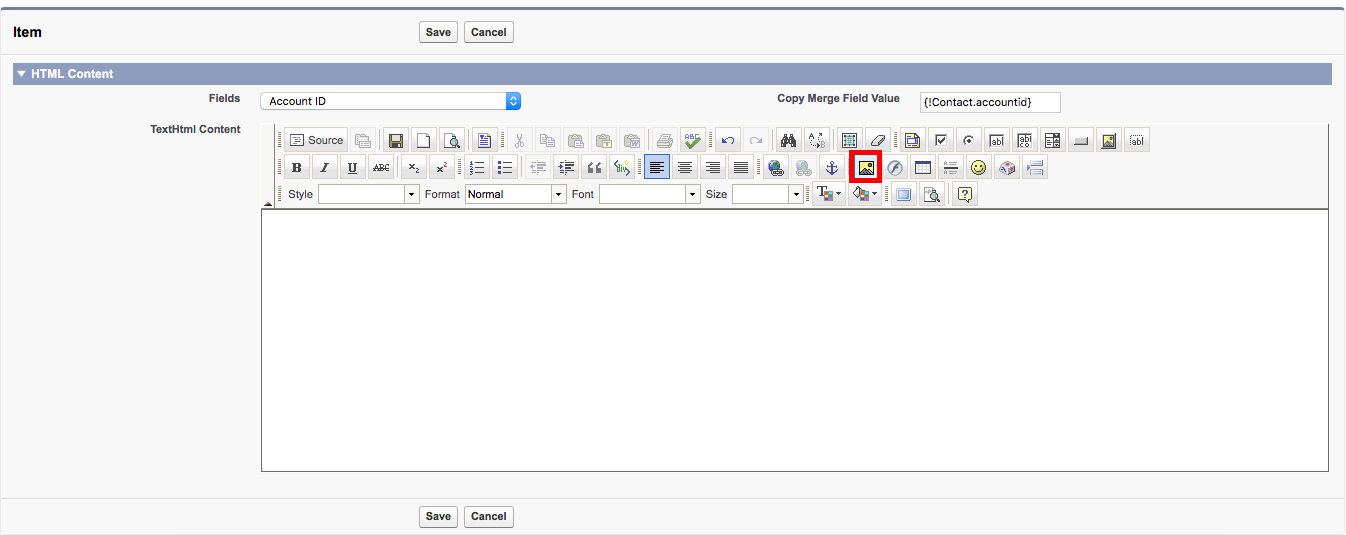Screen dimensions: 1346x535
Task: Insert an image button form element
Action: click(x=1108, y=140)
